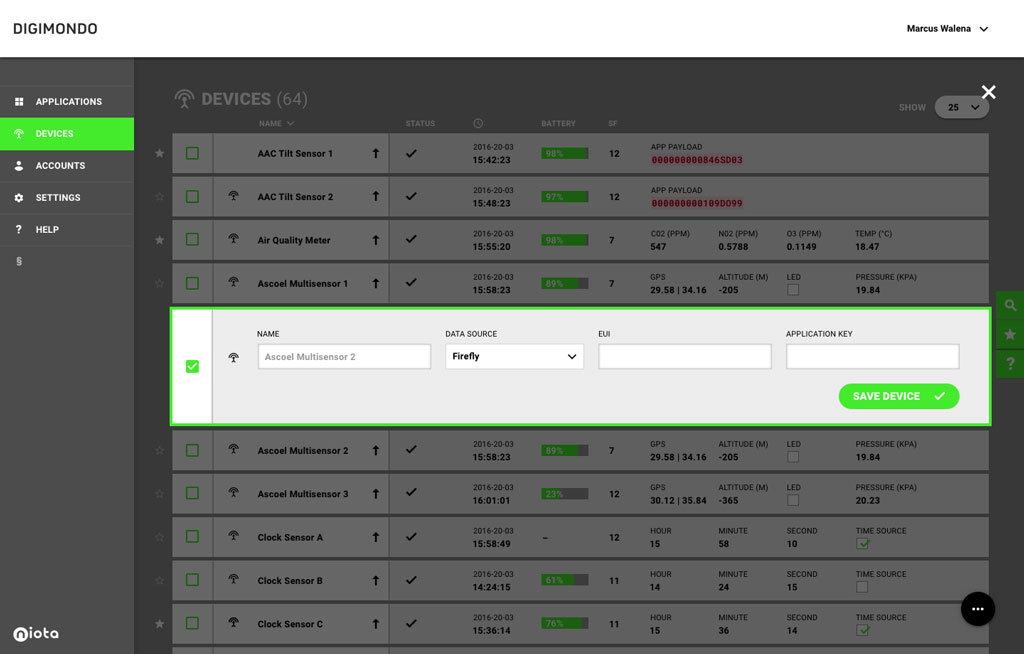Select checkbox for Ascoel Multisensor 3
Screen dimensions: 1024x654
pyautogui.click(x=192, y=493)
